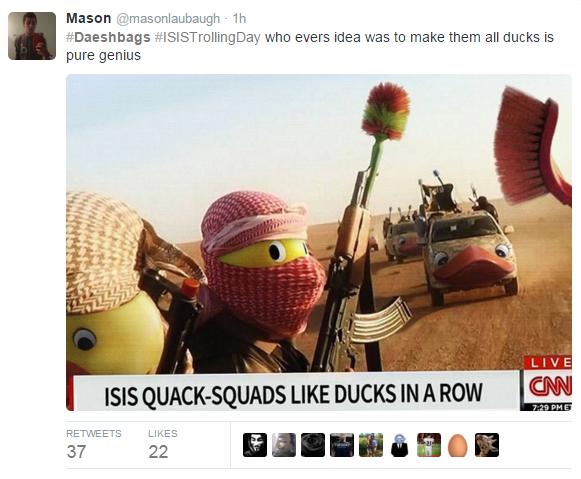
Task: Open the fourth liker avatar with dark banner
Action: pyautogui.click(x=342, y=445)
